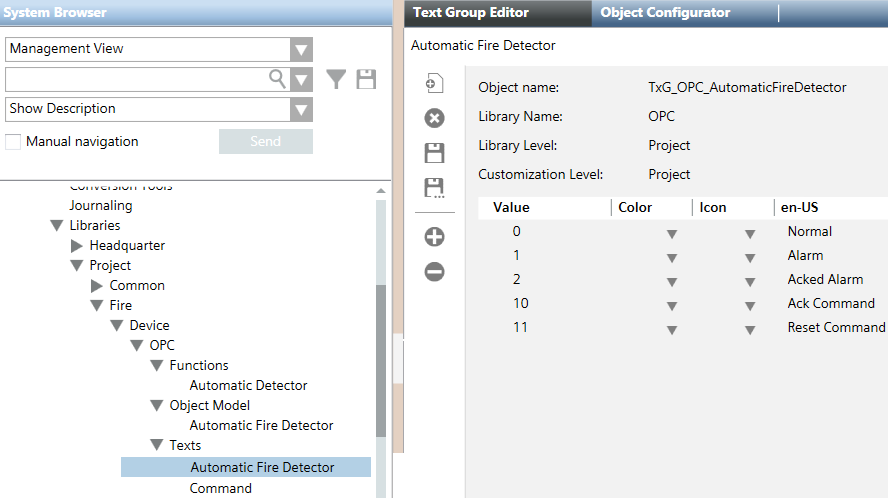Collapse the Libraries tree node
Screen dimensions: 888x498
(57, 225)
